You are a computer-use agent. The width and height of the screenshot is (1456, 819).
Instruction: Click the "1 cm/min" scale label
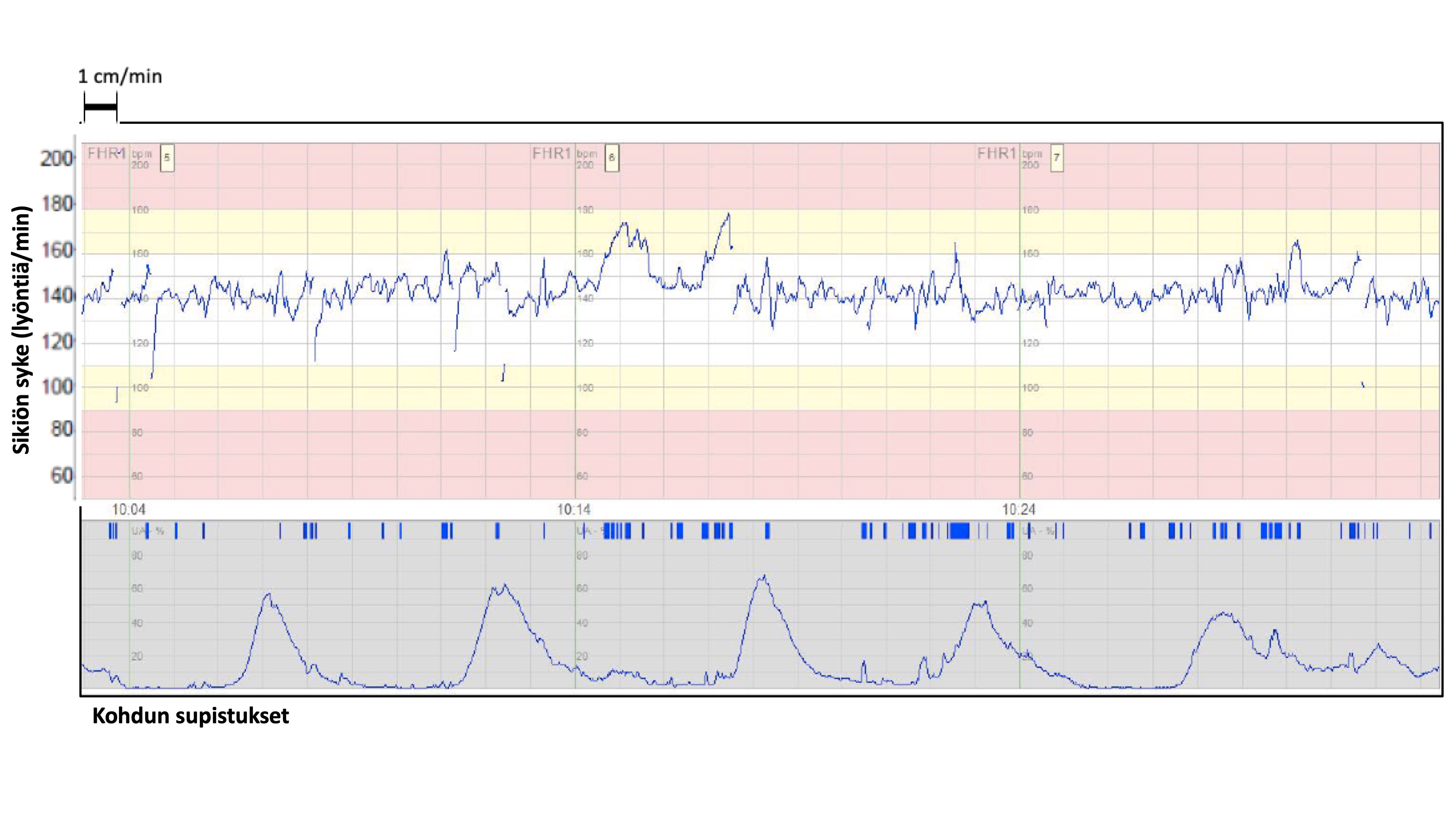click(x=120, y=76)
